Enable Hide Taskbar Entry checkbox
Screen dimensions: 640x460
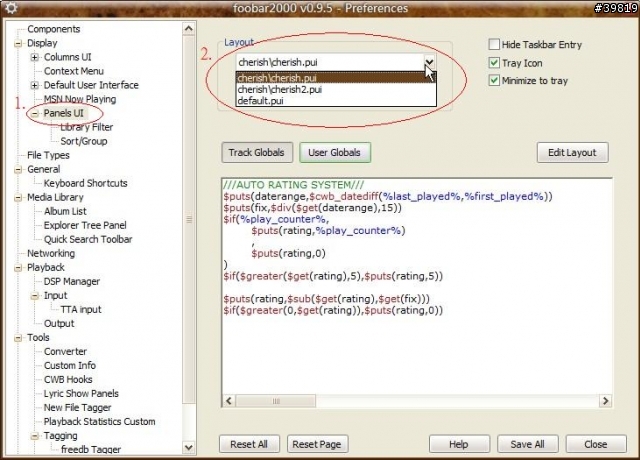[x=494, y=44]
